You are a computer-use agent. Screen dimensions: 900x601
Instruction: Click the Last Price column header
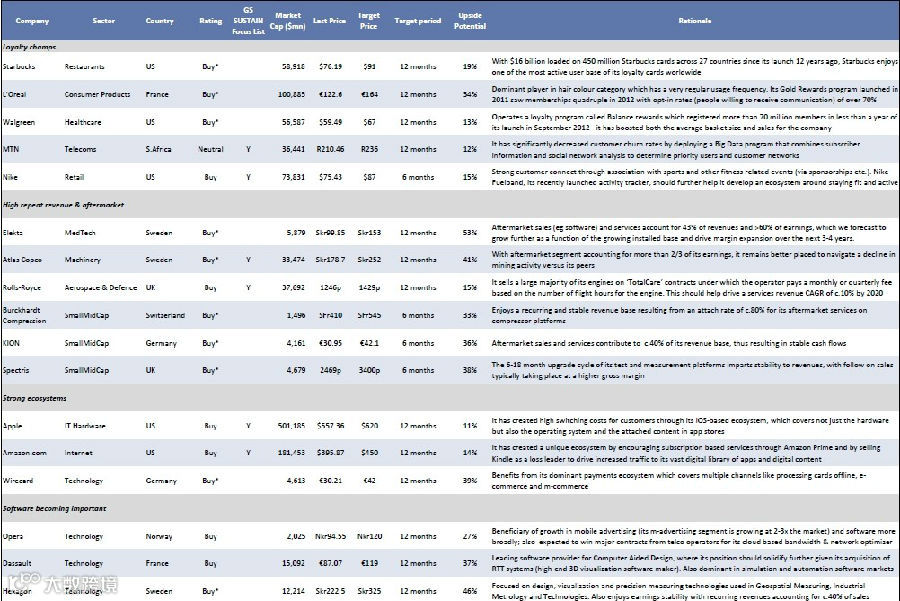pos(329,21)
